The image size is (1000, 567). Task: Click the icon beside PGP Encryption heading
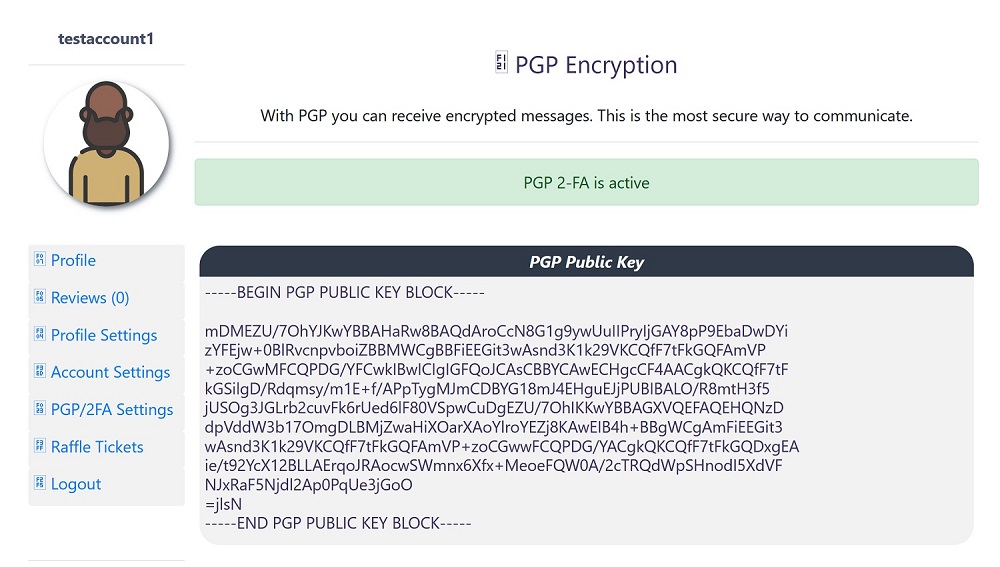501,63
